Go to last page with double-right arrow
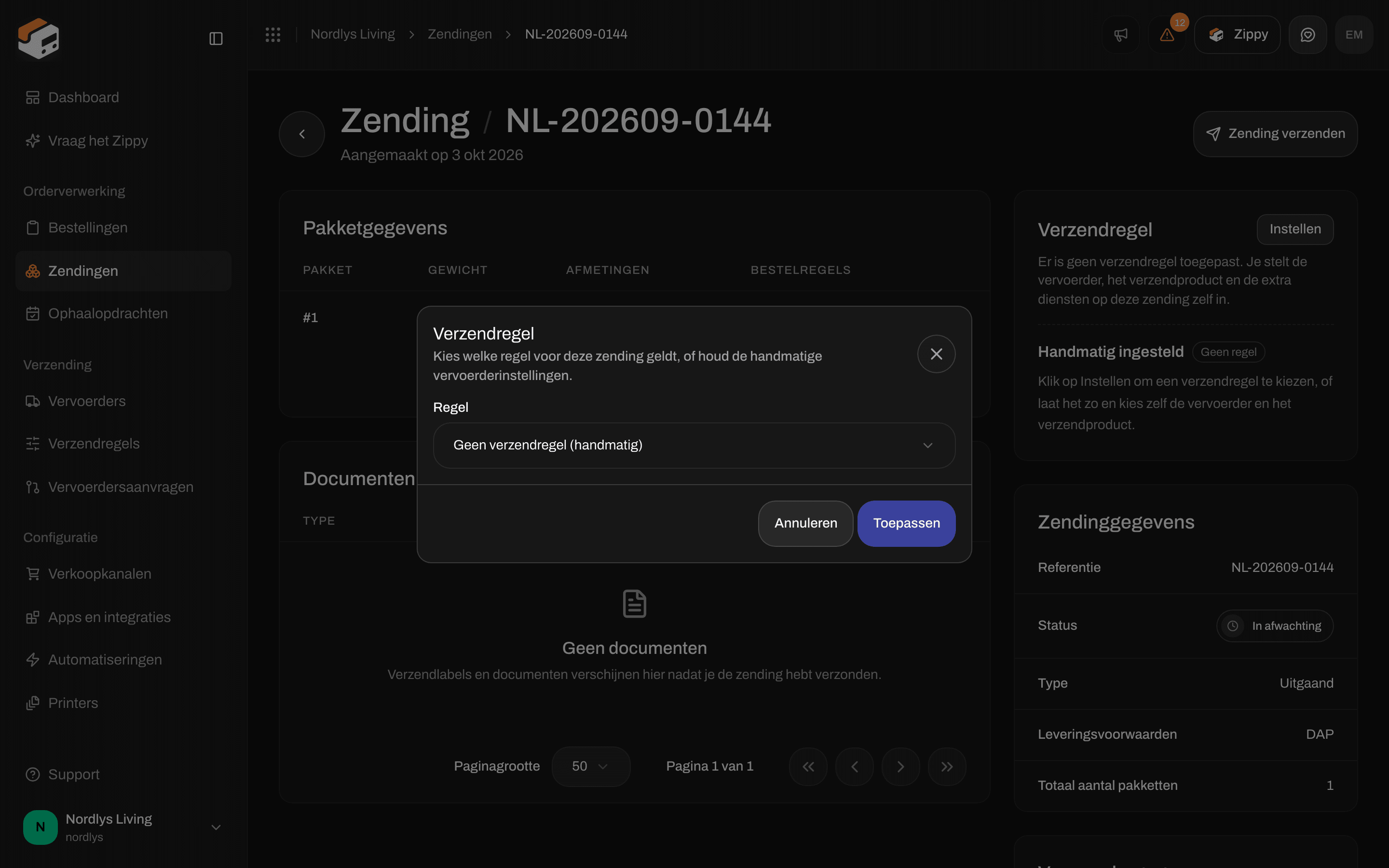 [947, 767]
